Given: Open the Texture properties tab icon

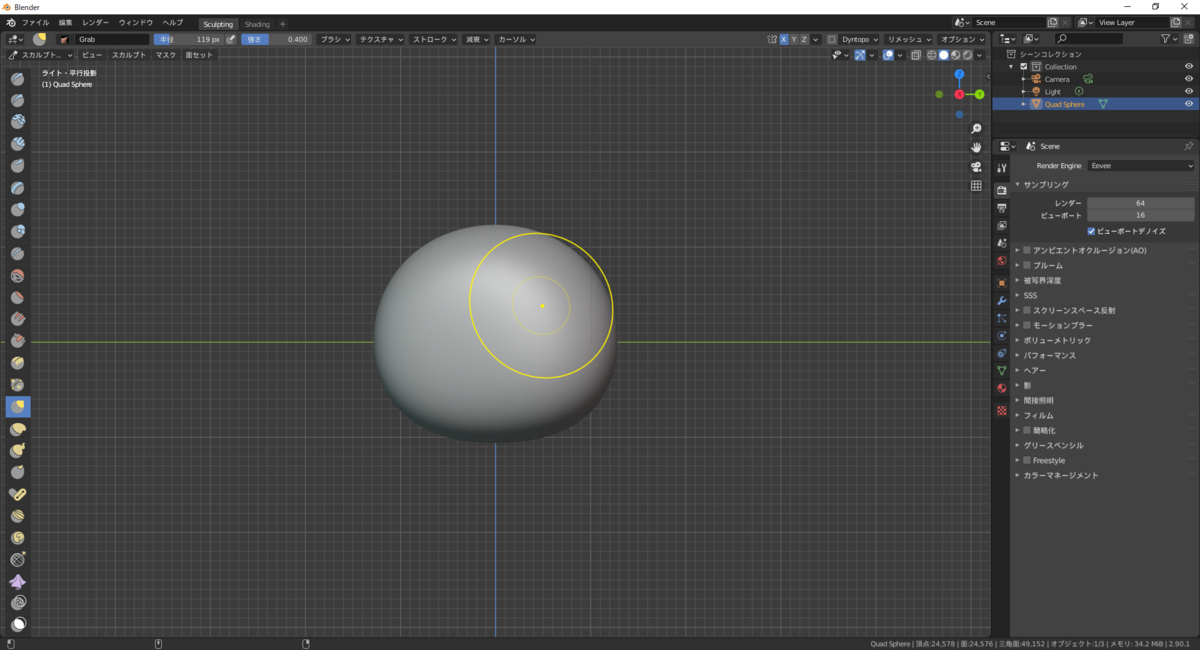Looking at the screenshot, I should coord(1001,410).
